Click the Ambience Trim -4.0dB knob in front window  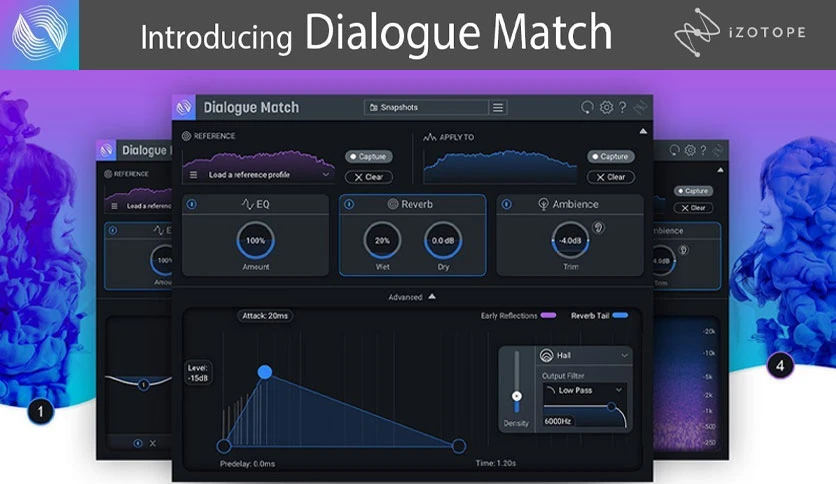pyautogui.click(x=570, y=241)
